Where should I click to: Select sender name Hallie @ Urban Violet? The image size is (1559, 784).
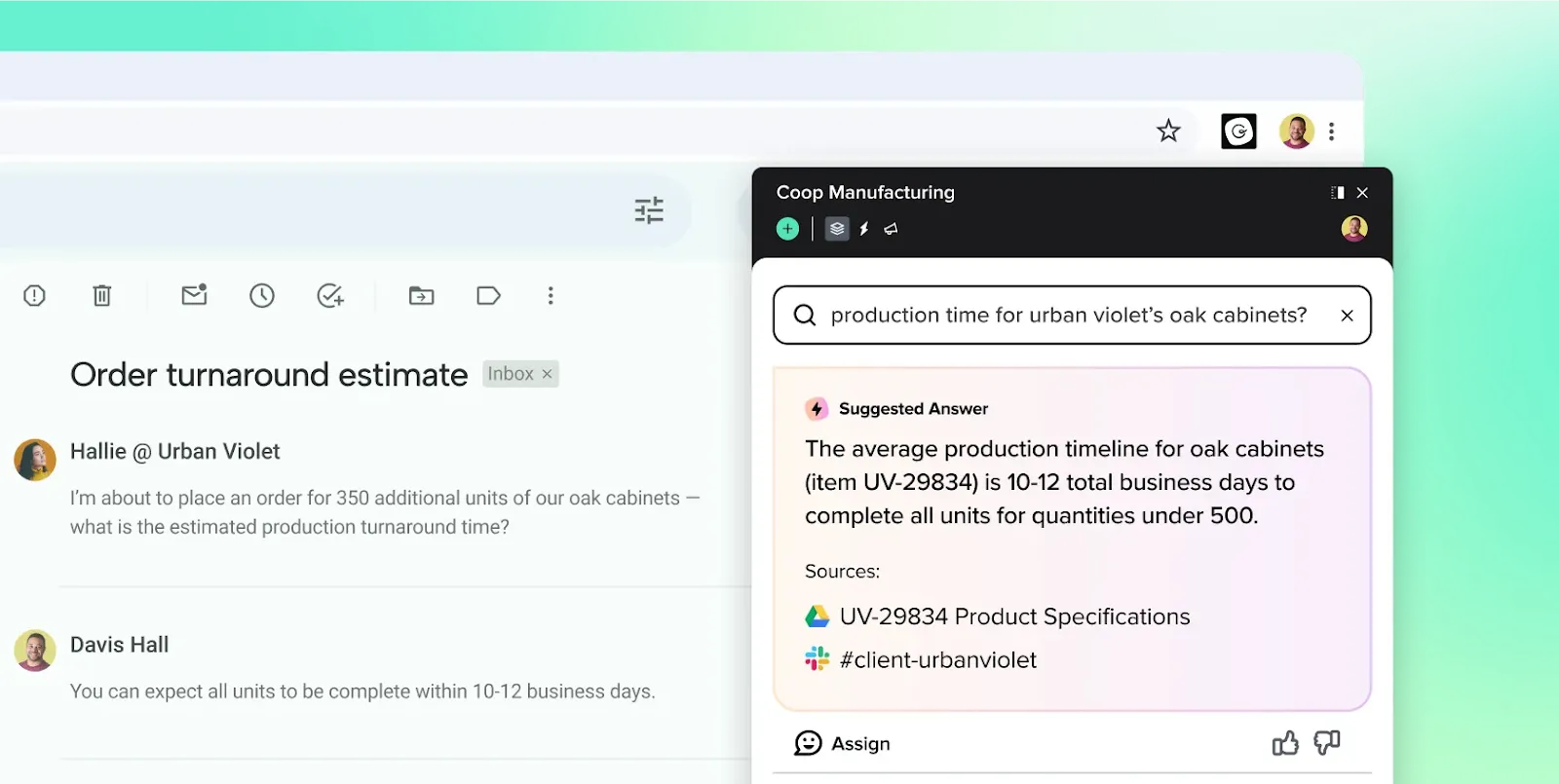pos(174,452)
